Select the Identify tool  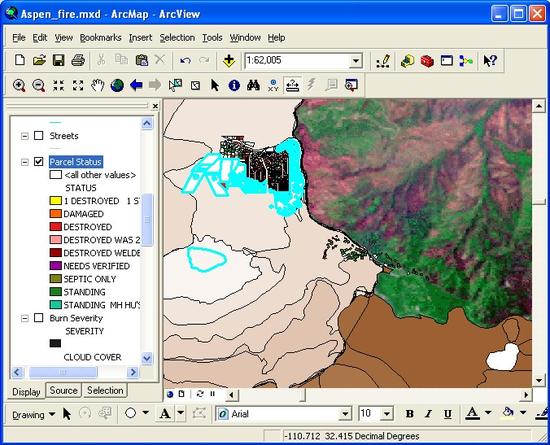234,85
